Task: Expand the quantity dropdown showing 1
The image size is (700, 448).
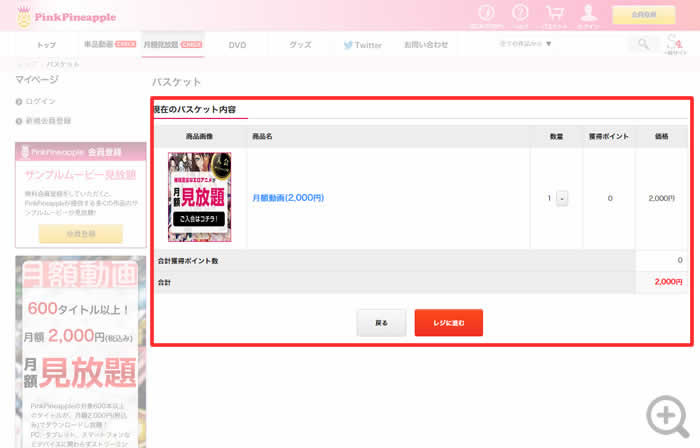Action: [562, 198]
